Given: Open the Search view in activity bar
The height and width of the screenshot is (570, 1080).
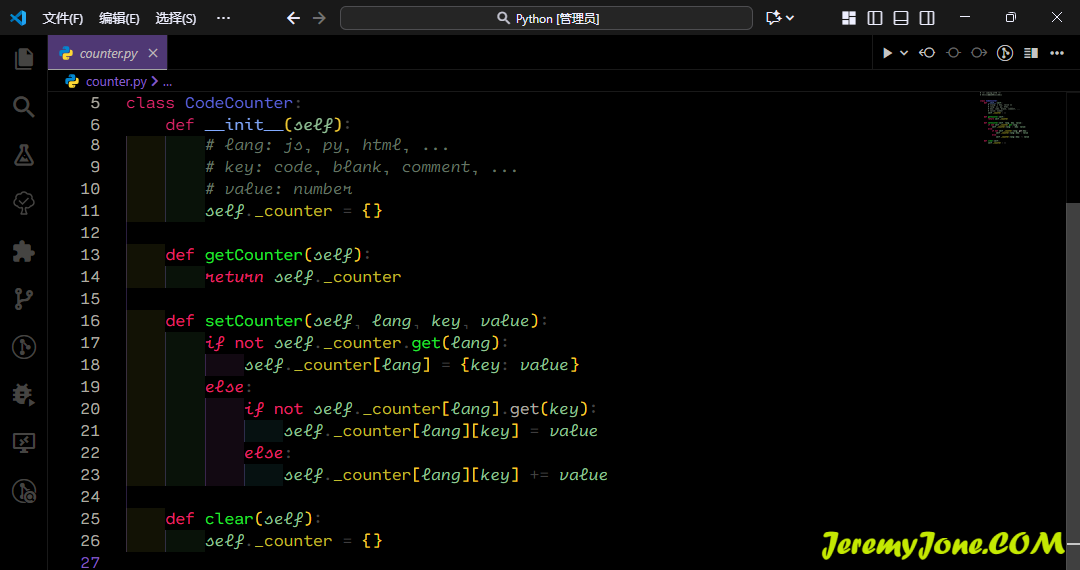Looking at the screenshot, I should pyautogui.click(x=24, y=107).
